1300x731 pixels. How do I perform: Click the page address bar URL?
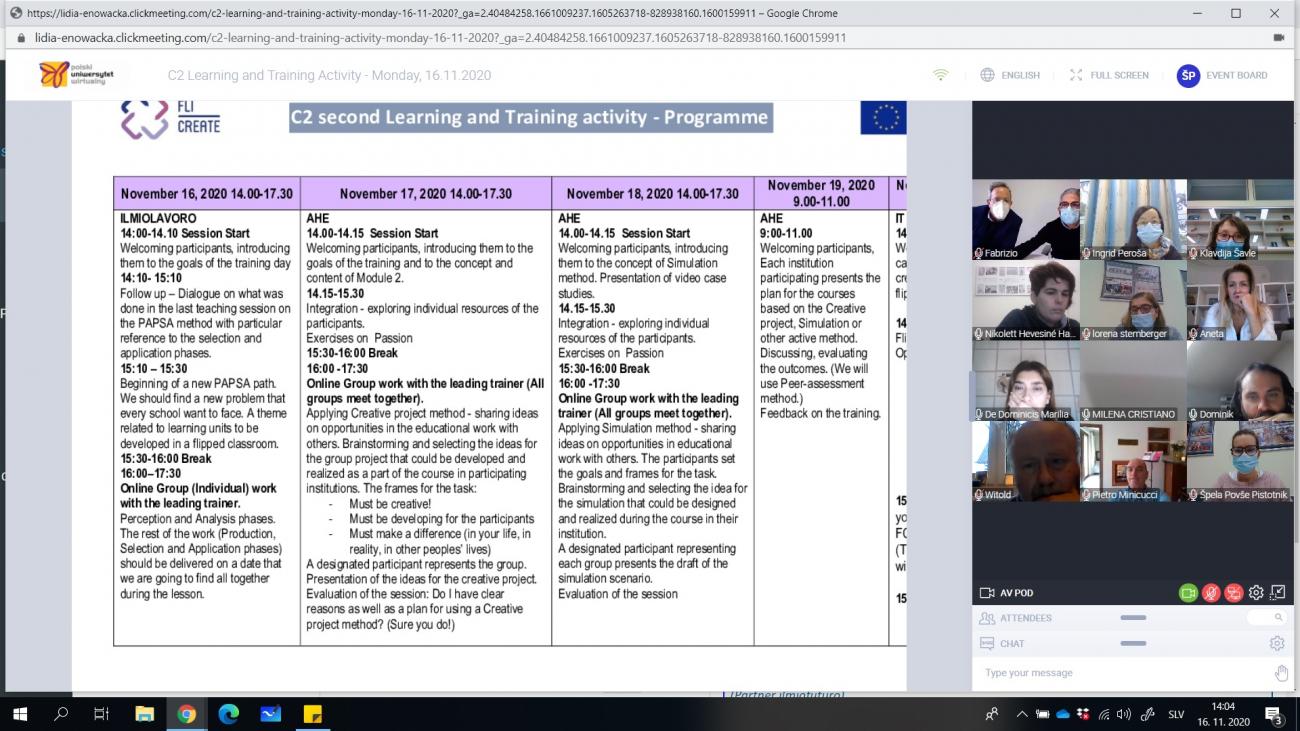440,38
